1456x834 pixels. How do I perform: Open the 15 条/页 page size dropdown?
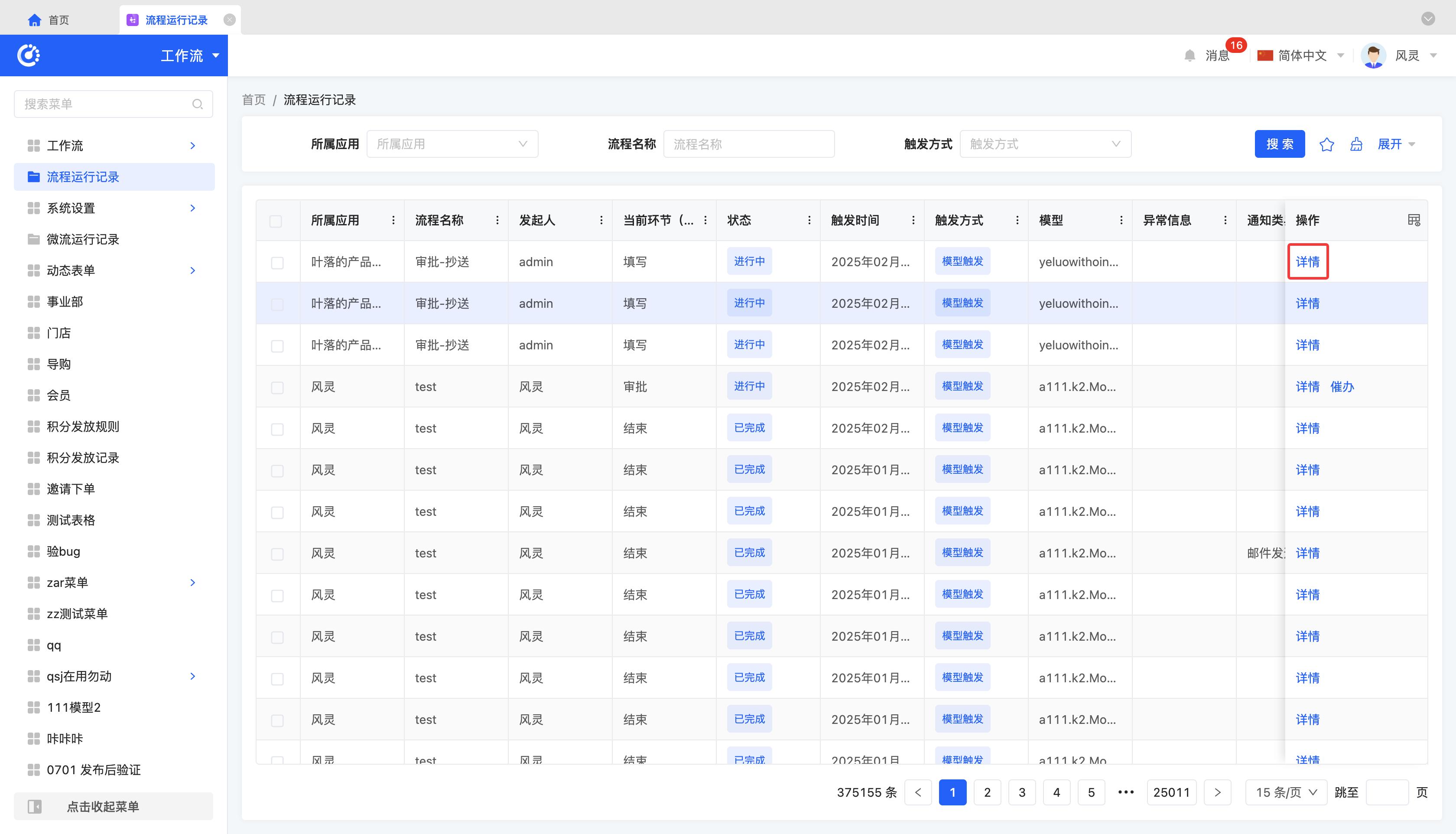coord(1286,792)
